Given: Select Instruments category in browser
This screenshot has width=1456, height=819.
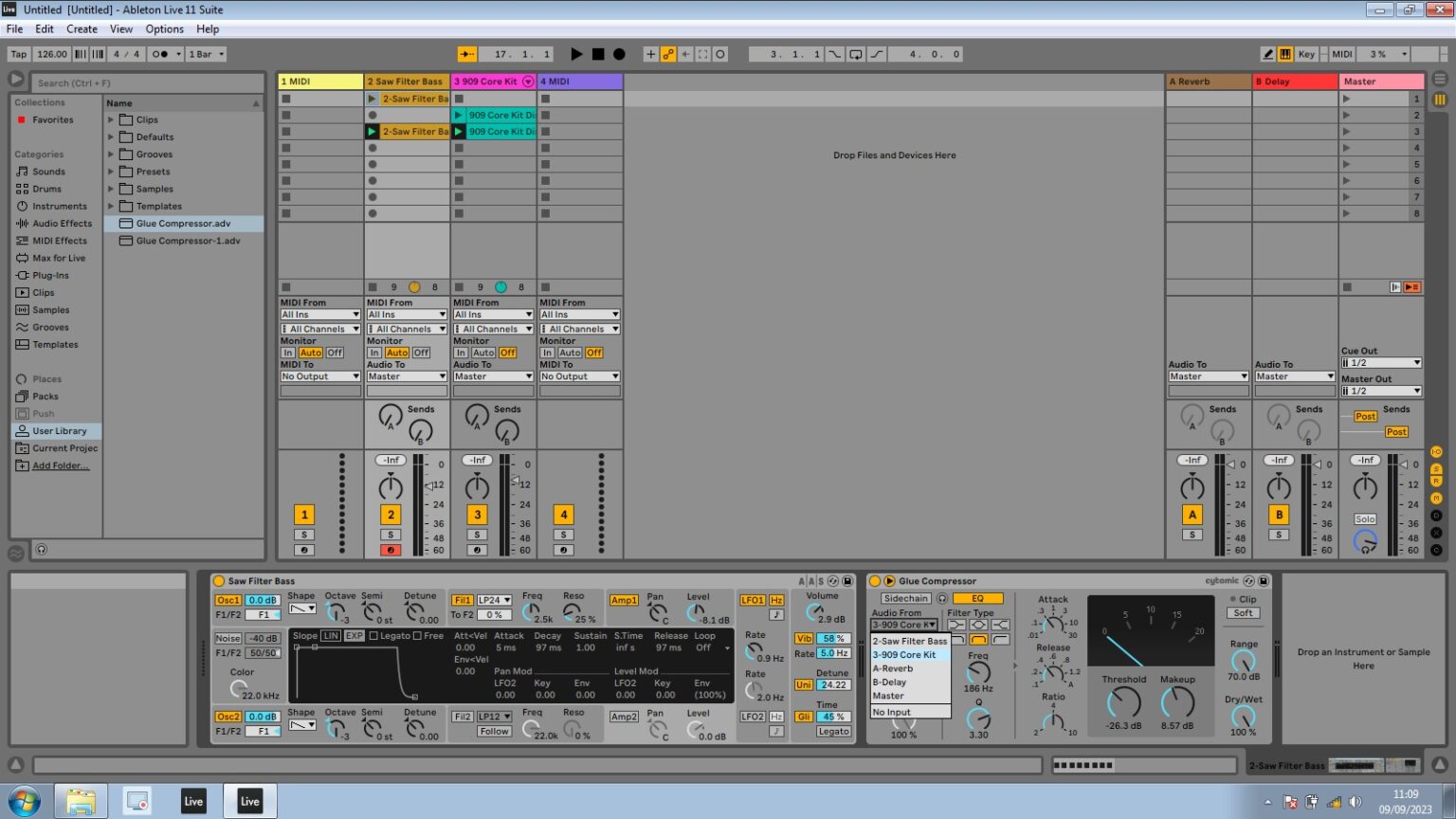Looking at the screenshot, I should (59, 206).
